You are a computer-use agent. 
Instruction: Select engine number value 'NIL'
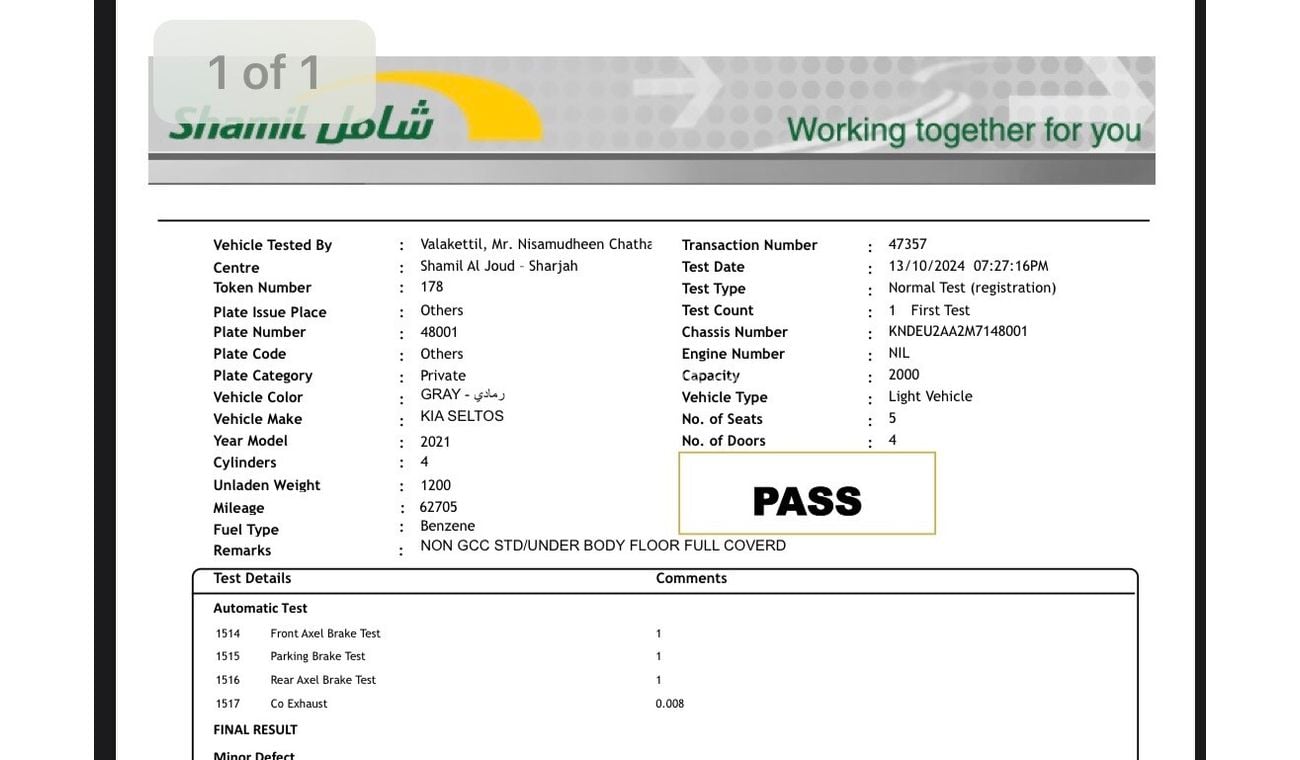point(899,353)
